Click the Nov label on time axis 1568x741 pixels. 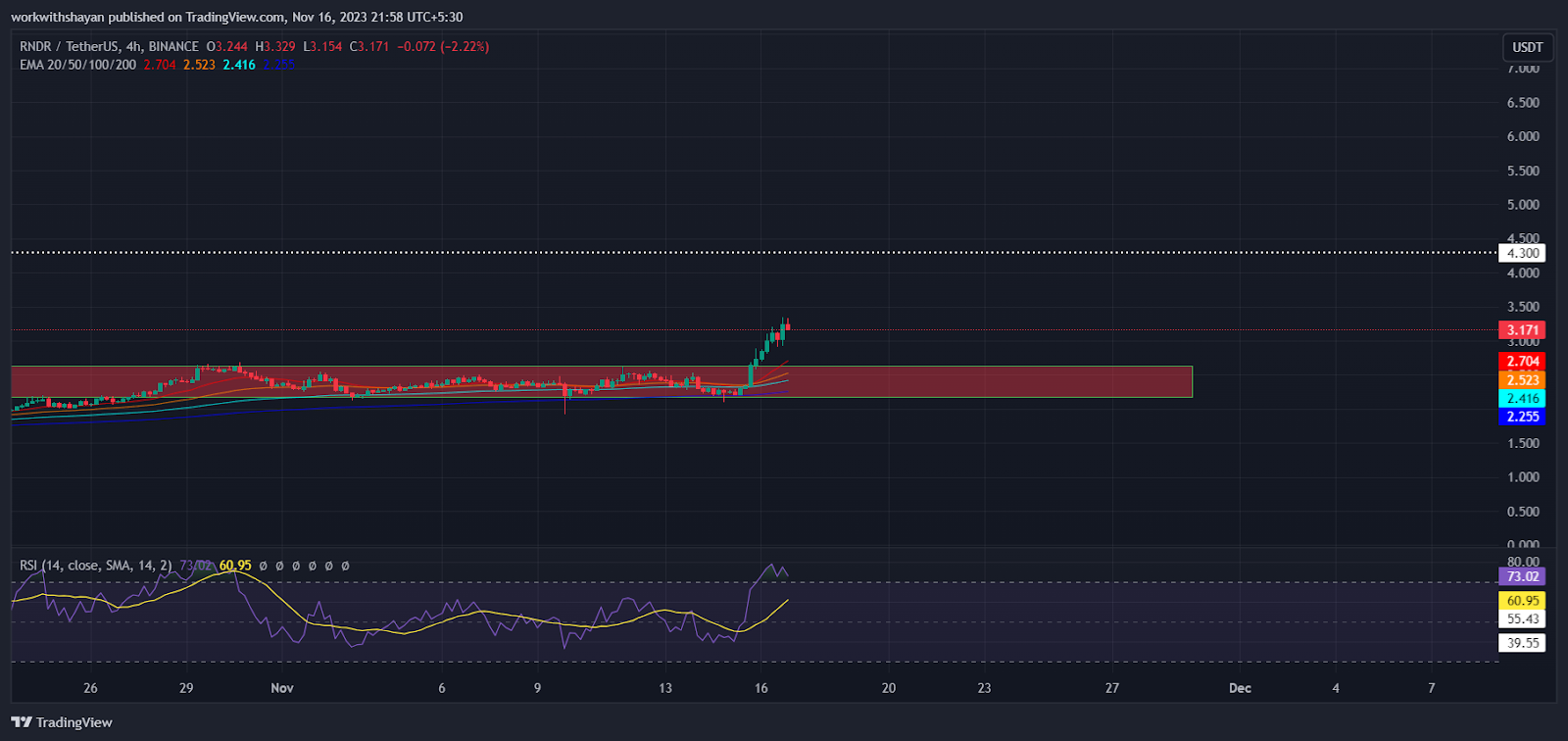tap(282, 688)
